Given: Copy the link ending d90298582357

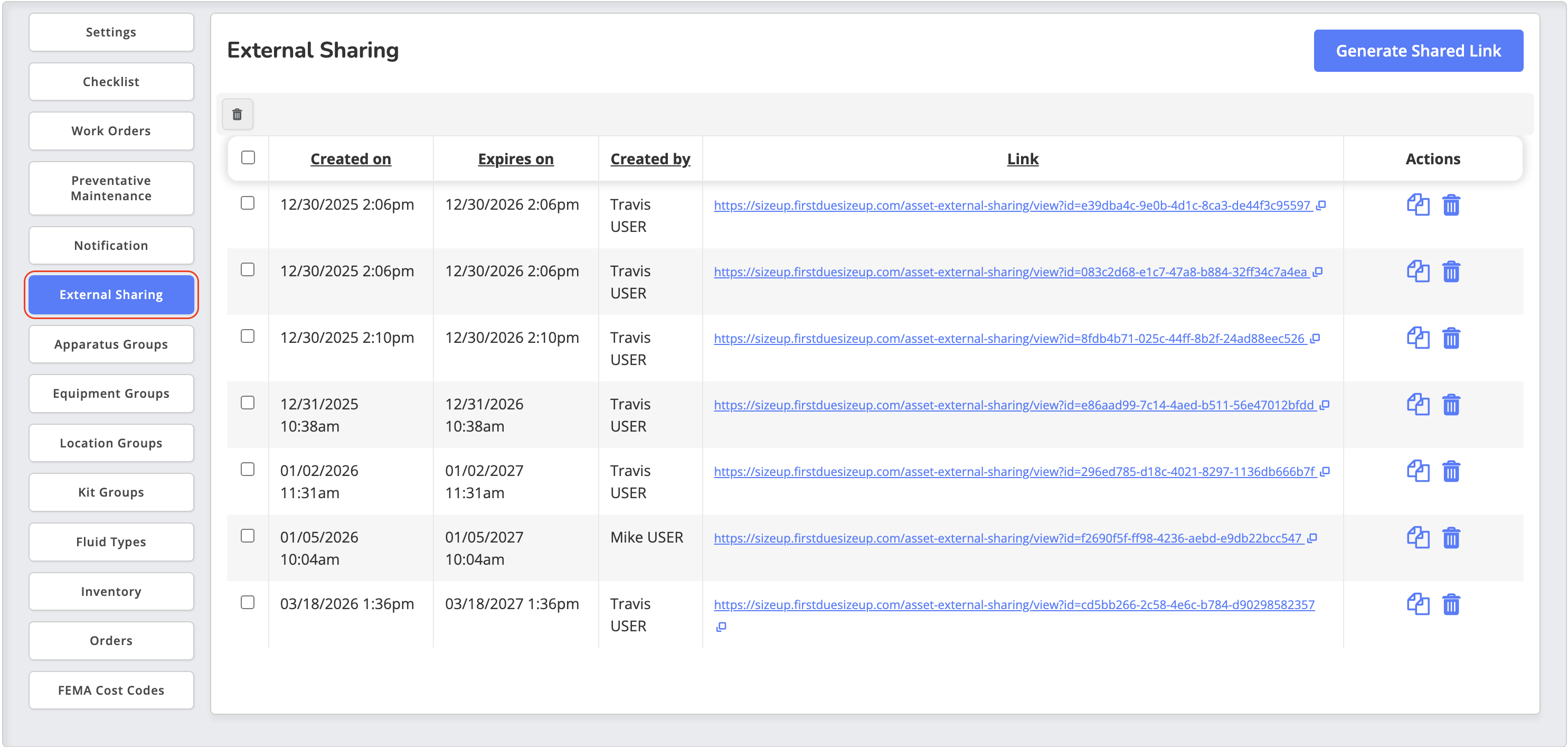Looking at the screenshot, I should tap(1418, 604).
